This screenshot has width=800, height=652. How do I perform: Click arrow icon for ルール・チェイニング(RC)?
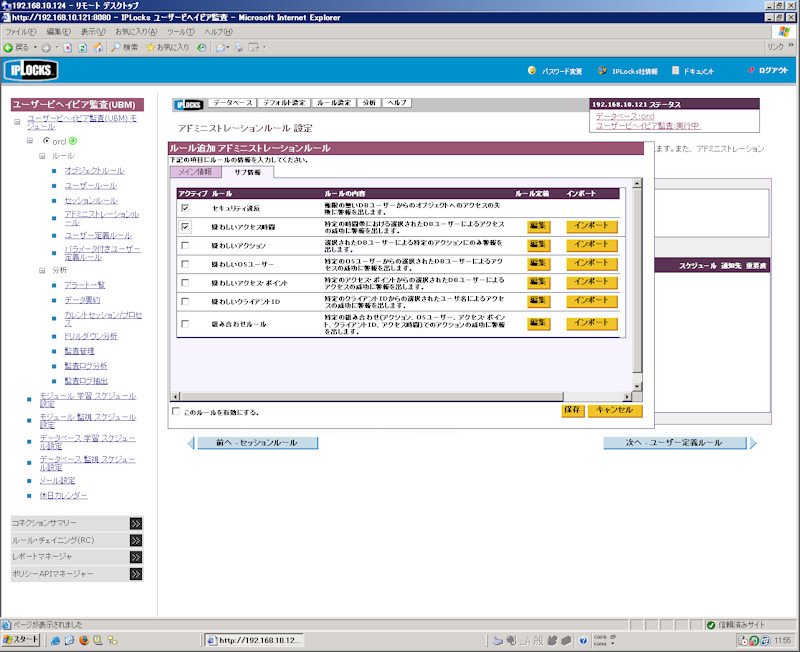[x=136, y=540]
